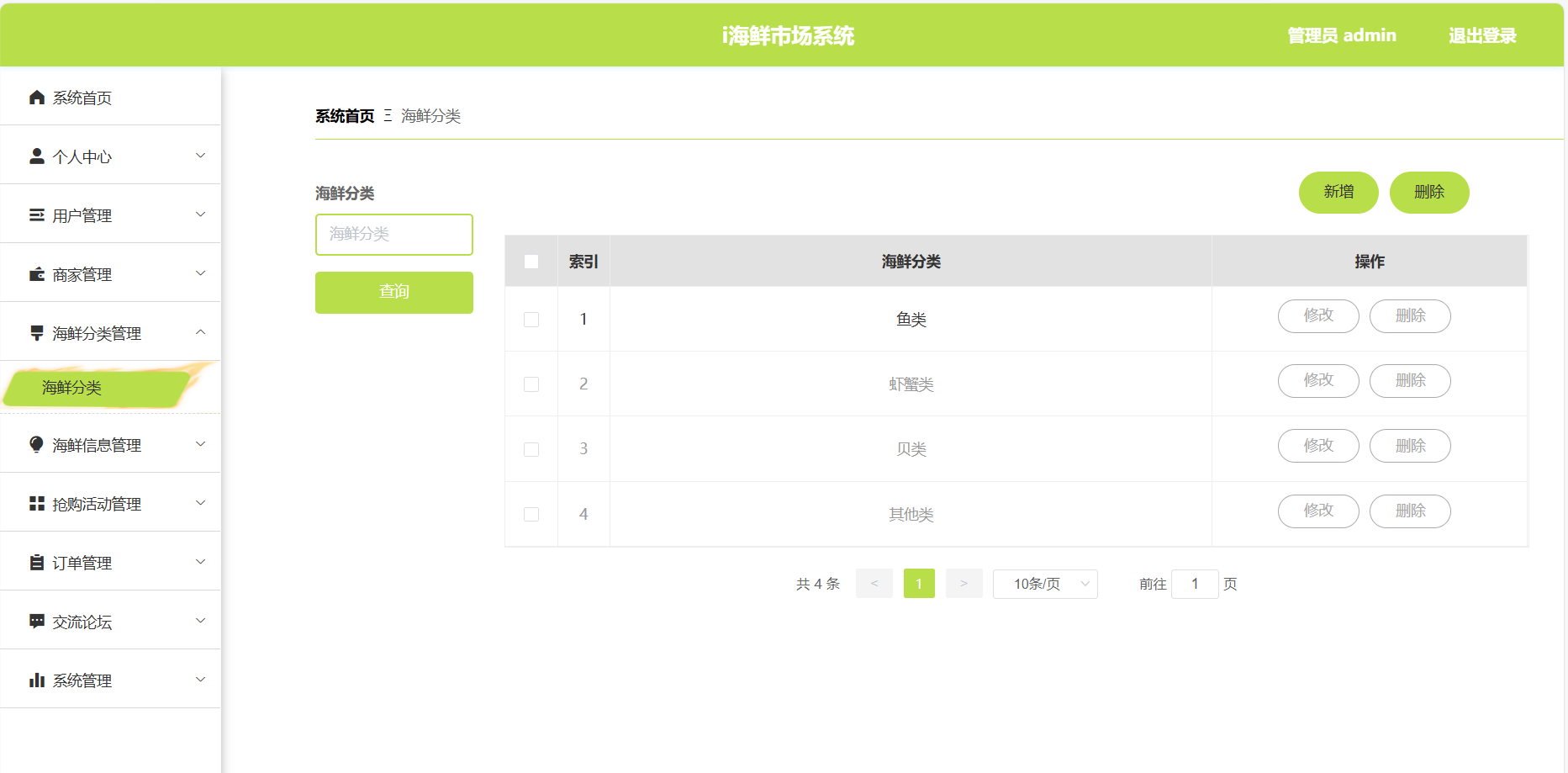Go to previous page arrow
Viewport: 1568px width, 773px height.
tap(874, 584)
